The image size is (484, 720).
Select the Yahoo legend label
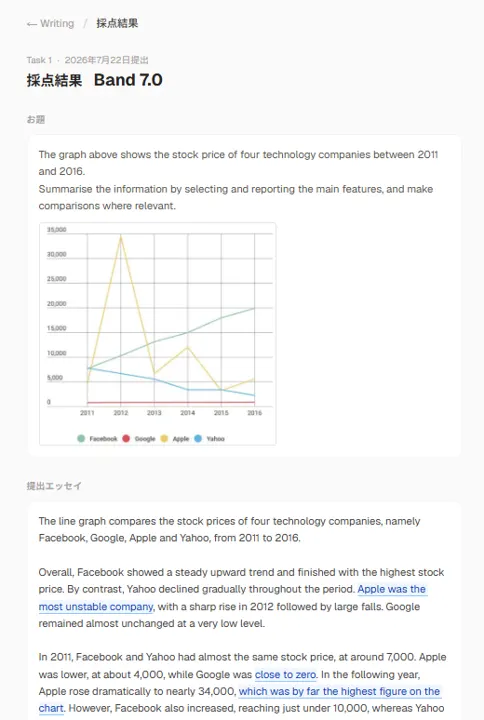215,439
